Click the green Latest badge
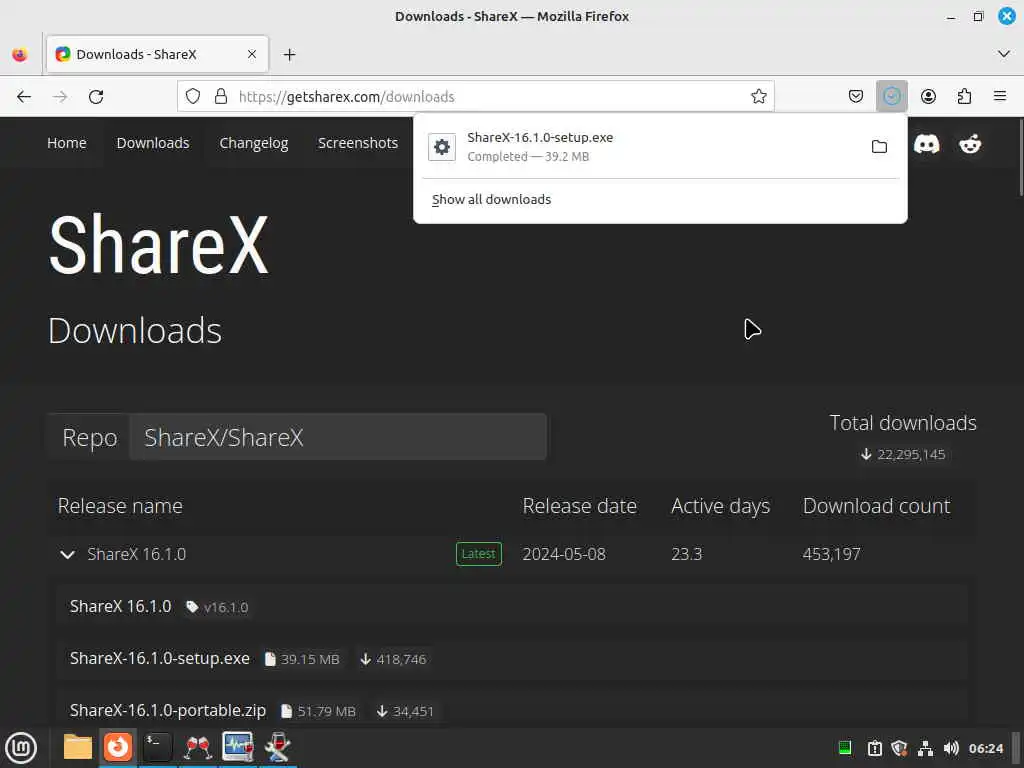Image resolution: width=1024 pixels, height=768 pixels. tap(479, 554)
